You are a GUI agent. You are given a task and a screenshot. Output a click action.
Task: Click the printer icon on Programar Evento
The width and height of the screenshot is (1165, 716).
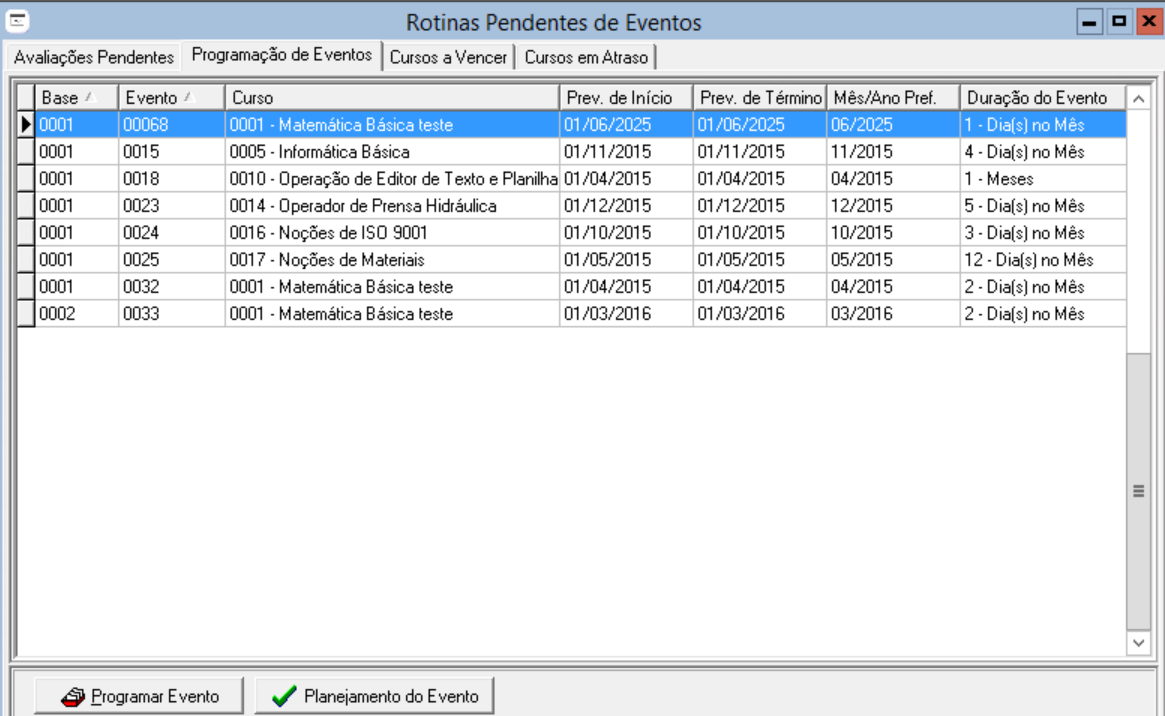(73, 696)
